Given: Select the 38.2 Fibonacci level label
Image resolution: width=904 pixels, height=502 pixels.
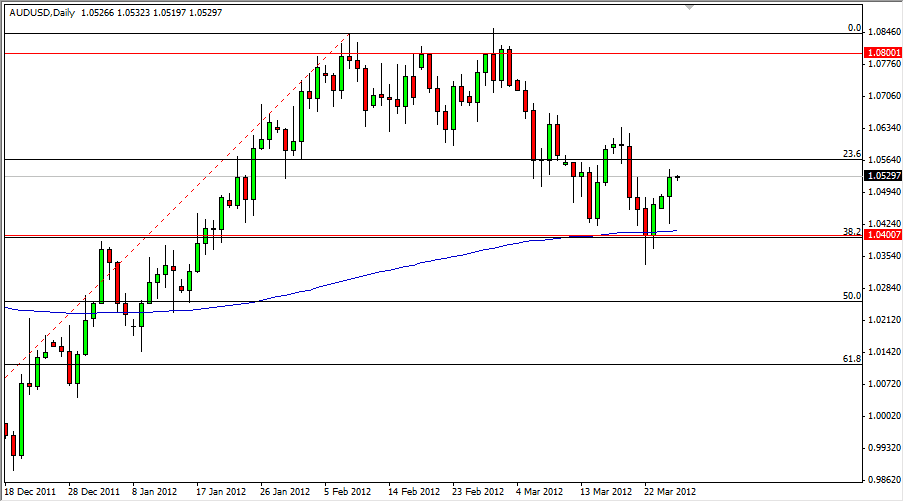Looking at the screenshot, I should pyautogui.click(x=852, y=231).
